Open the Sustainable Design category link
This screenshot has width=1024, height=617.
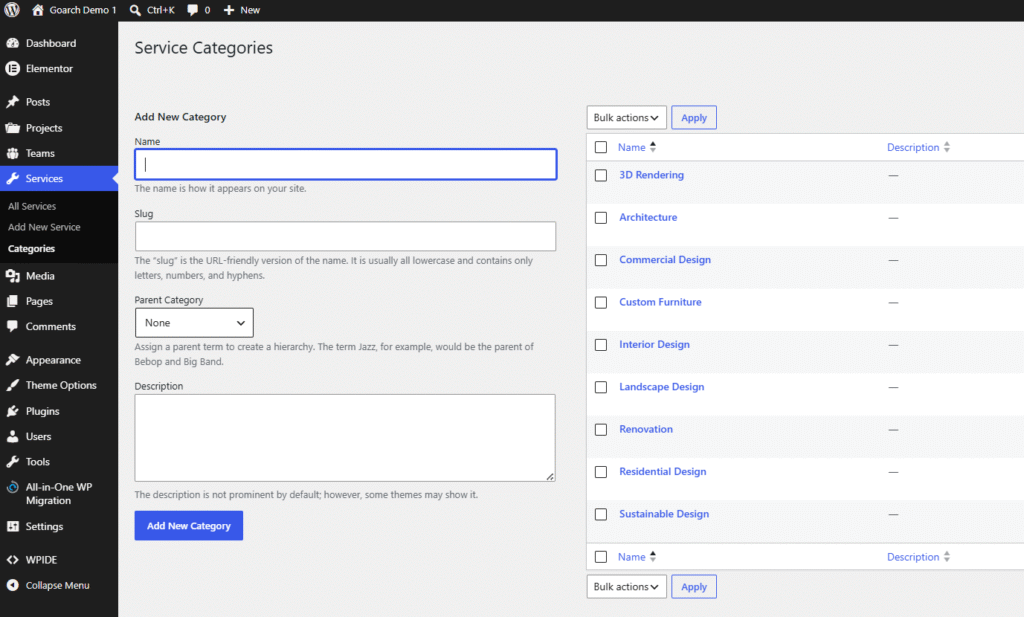[x=664, y=514]
